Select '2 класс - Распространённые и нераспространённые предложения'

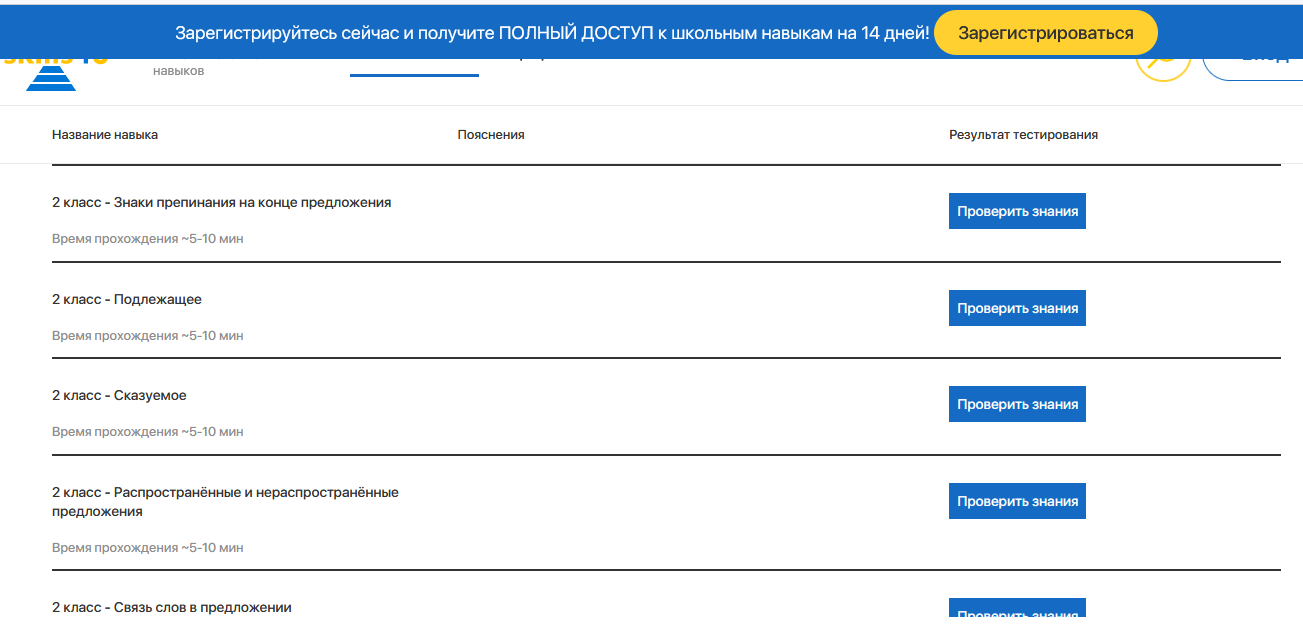pyautogui.click(x=225, y=502)
